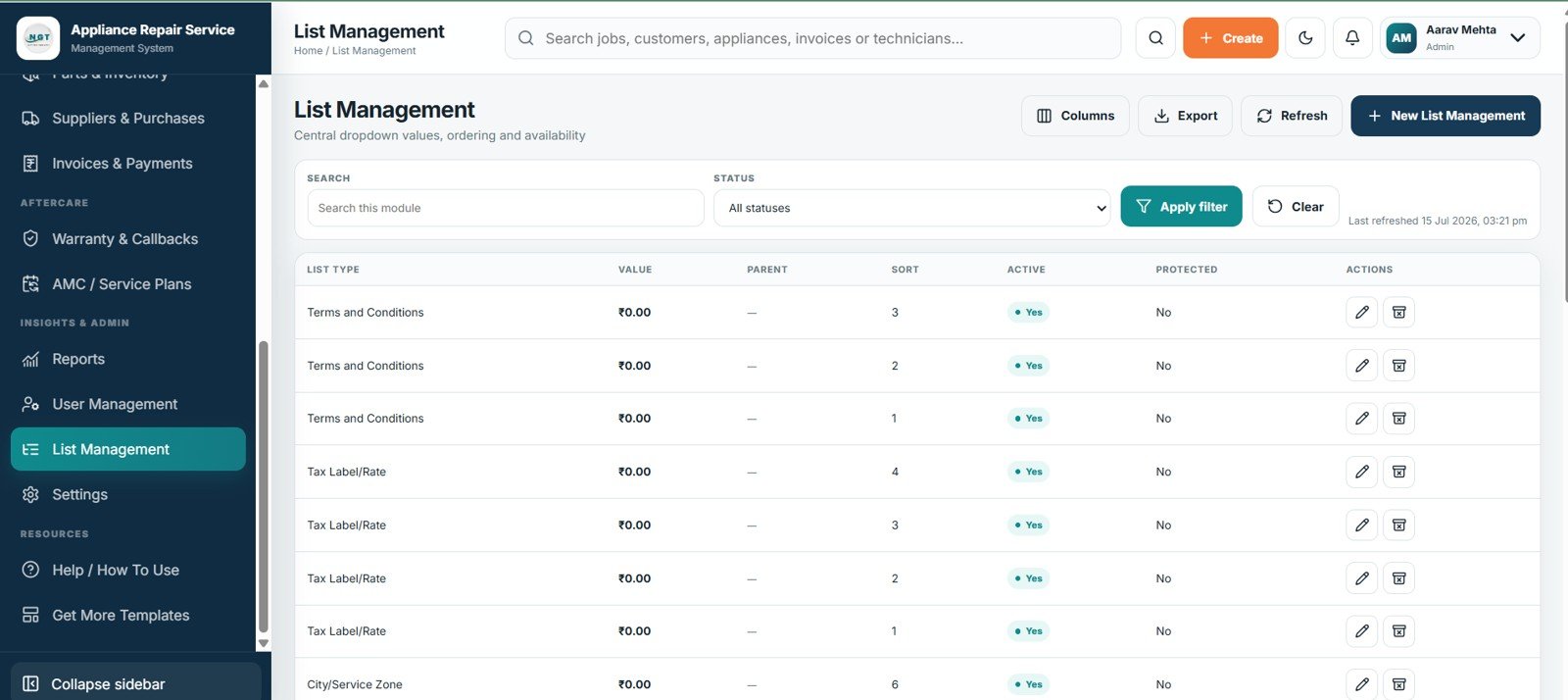Edit Terms and Conditions row with sort 2
The width and height of the screenshot is (1568, 700).
[1361, 366]
